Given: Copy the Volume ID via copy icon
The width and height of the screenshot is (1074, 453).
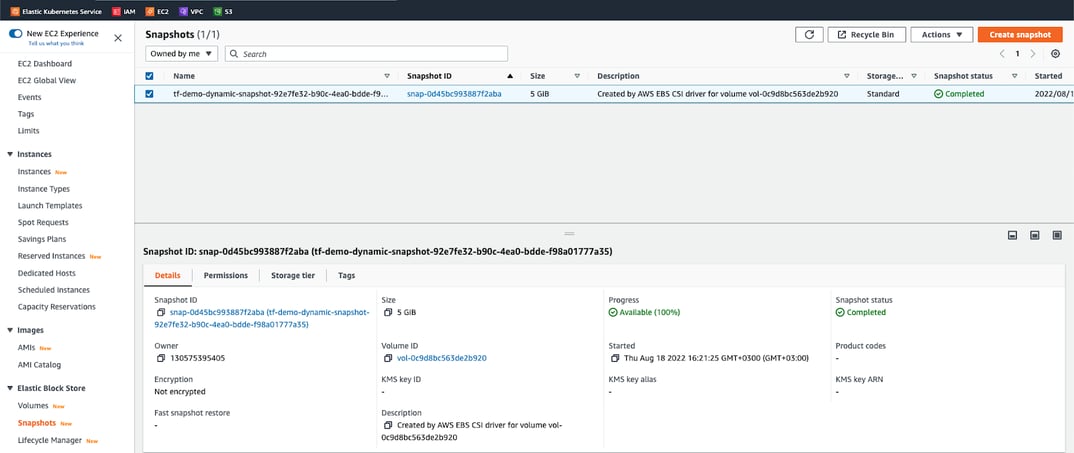Looking at the screenshot, I should pyautogui.click(x=388, y=358).
